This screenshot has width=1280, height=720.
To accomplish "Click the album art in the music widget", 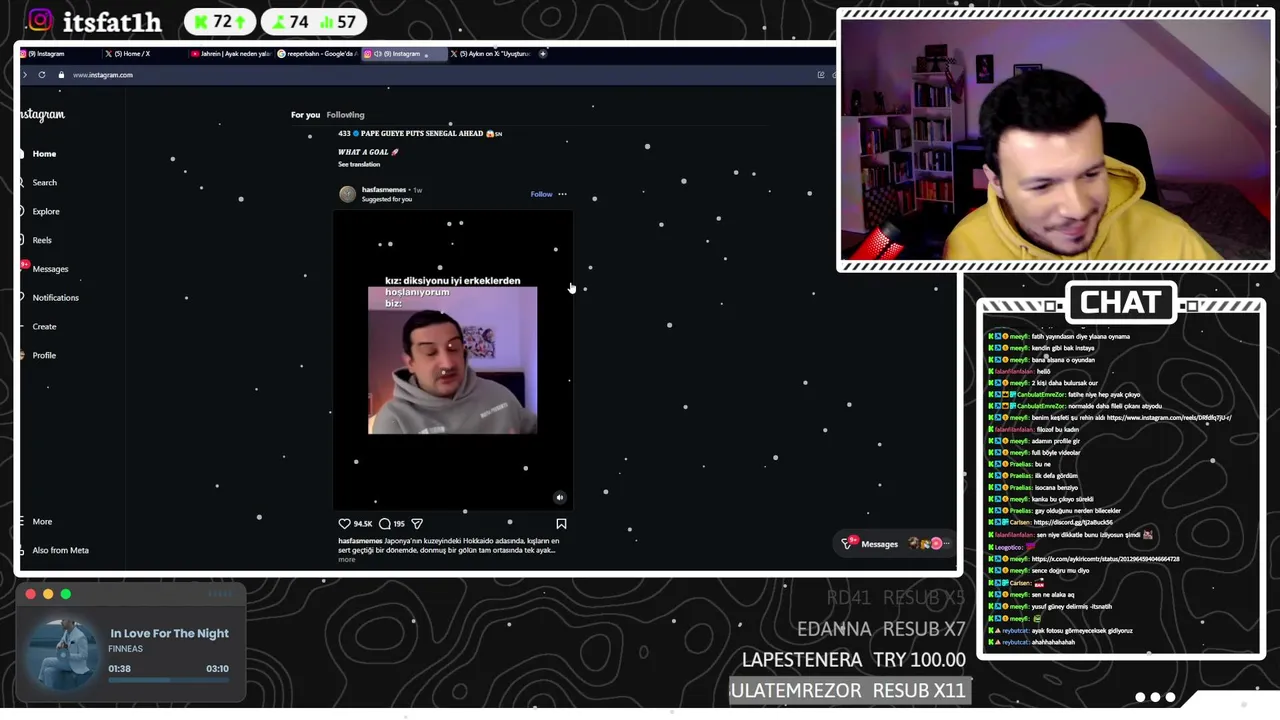I will tap(63, 654).
